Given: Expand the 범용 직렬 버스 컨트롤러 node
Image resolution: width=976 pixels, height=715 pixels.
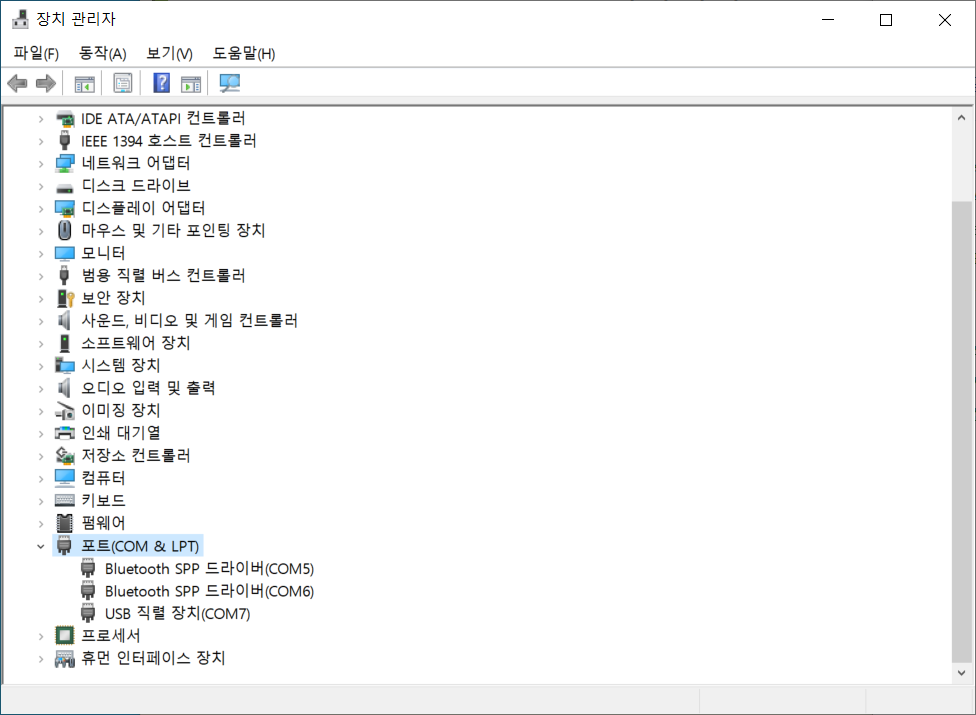Looking at the screenshot, I should pos(40,276).
